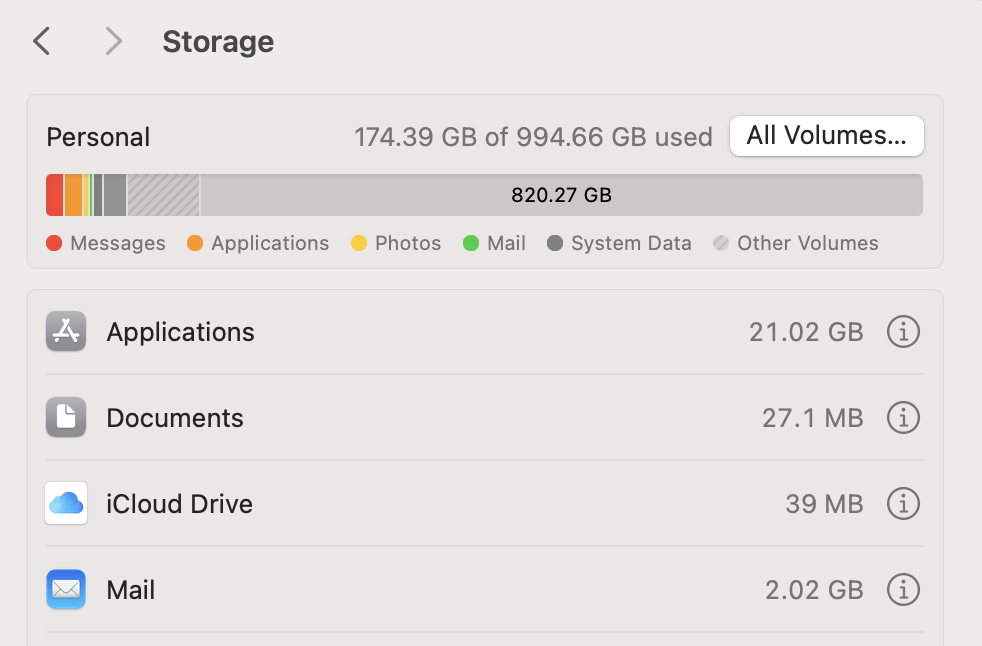Select the iCloud Drive row label

tap(179, 504)
